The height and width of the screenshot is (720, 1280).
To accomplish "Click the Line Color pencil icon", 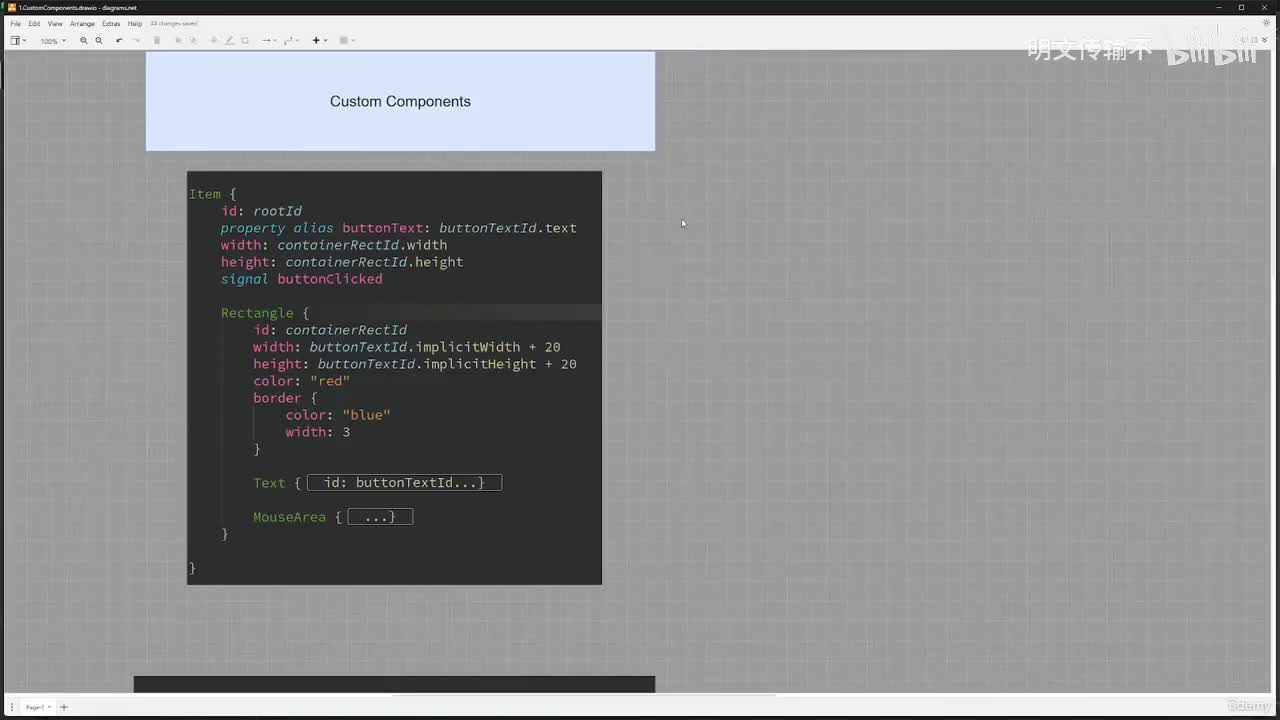I will [229, 41].
